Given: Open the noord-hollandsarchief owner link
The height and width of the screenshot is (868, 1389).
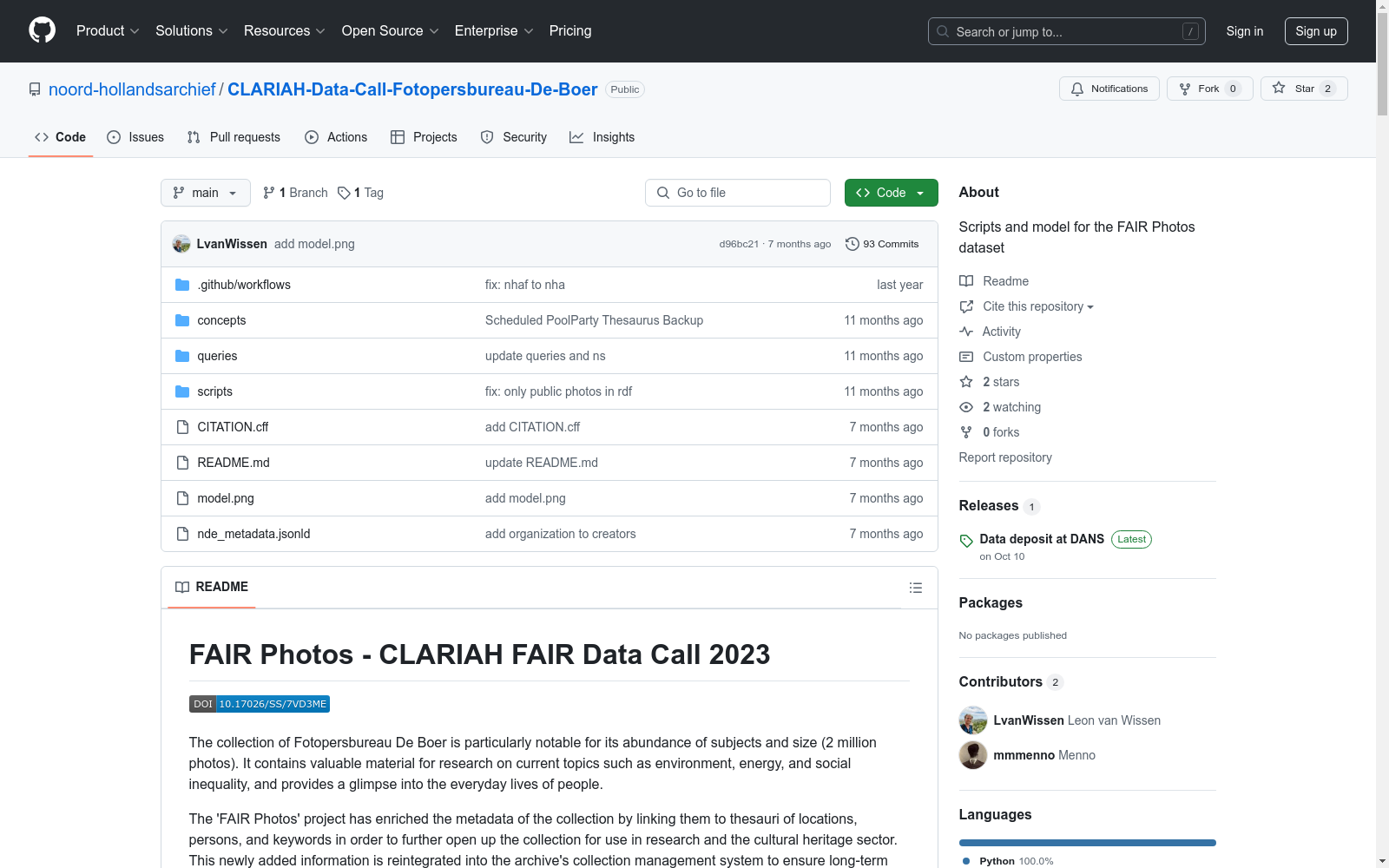Looking at the screenshot, I should coord(132,89).
